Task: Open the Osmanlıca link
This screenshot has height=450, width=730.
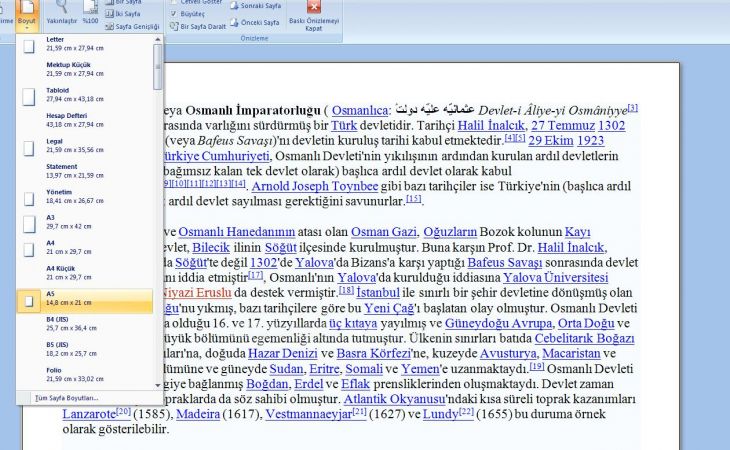Action: [x=359, y=110]
